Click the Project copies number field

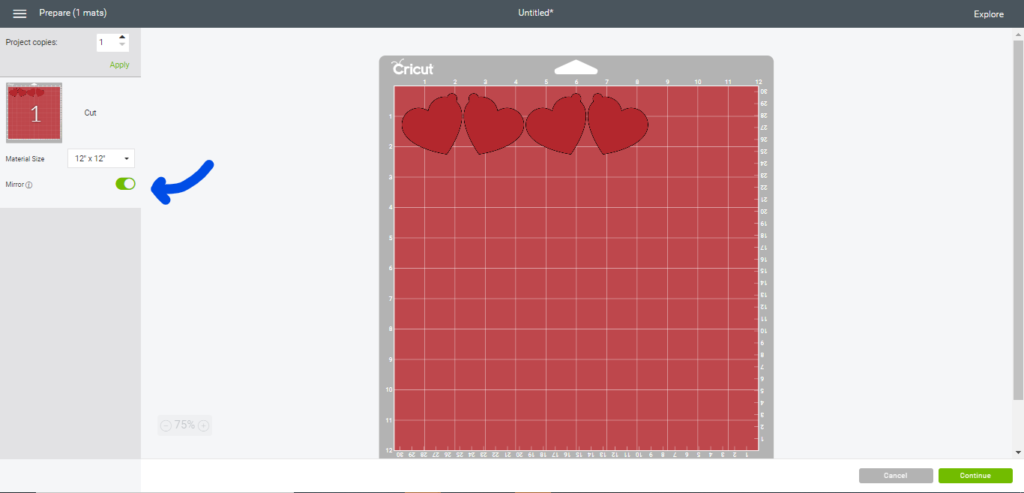click(x=105, y=42)
